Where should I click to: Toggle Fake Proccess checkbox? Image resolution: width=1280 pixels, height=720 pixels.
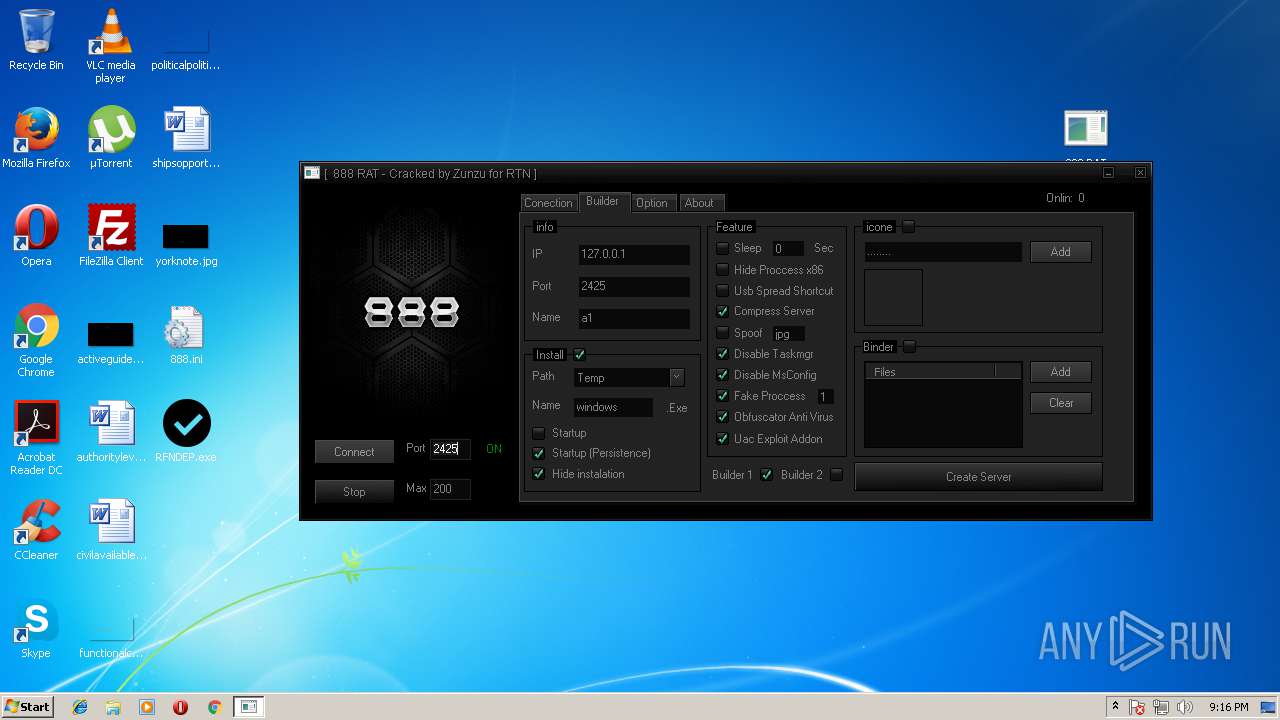point(722,396)
